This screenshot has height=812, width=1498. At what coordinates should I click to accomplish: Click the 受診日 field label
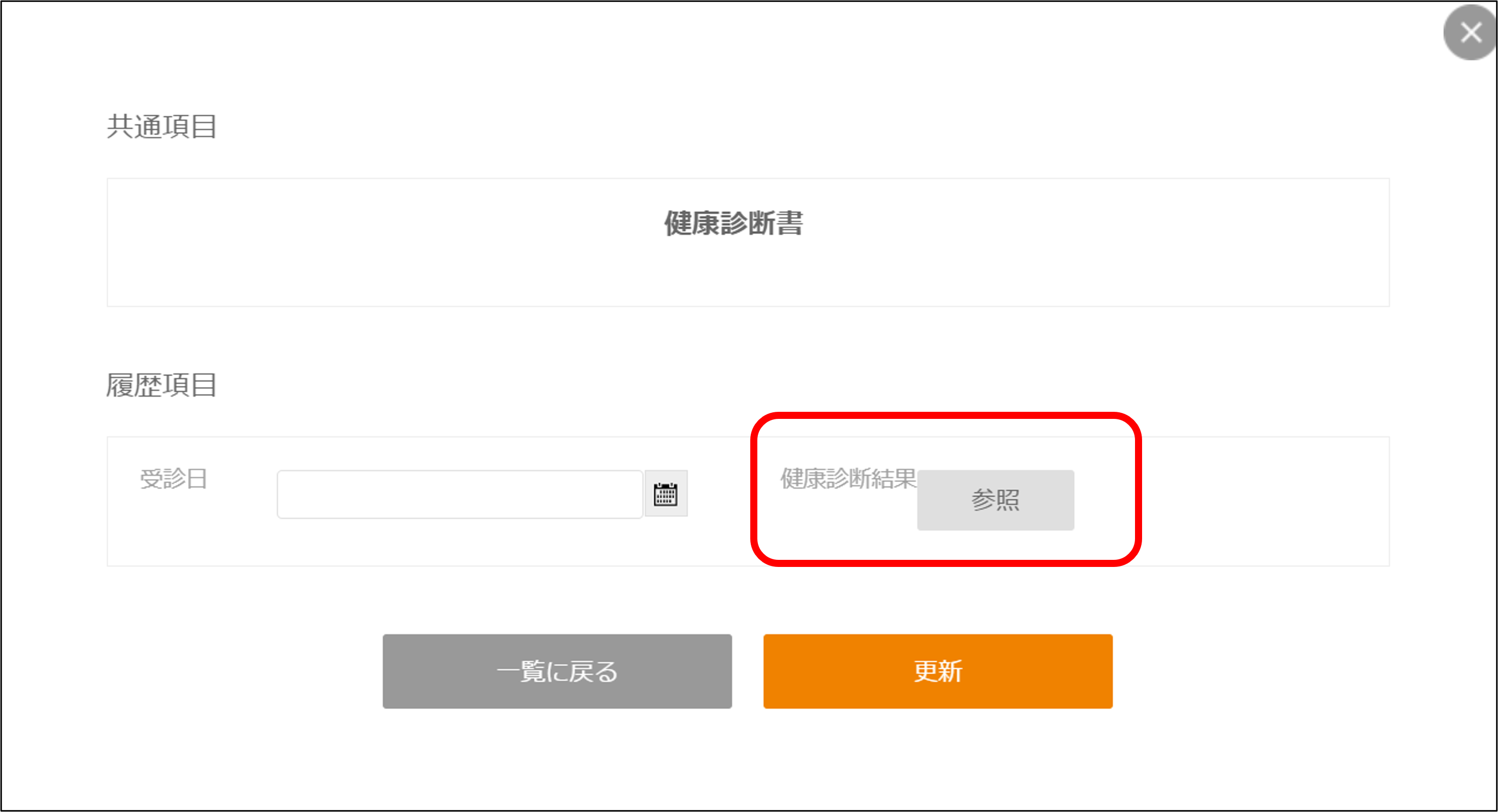[174, 480]
